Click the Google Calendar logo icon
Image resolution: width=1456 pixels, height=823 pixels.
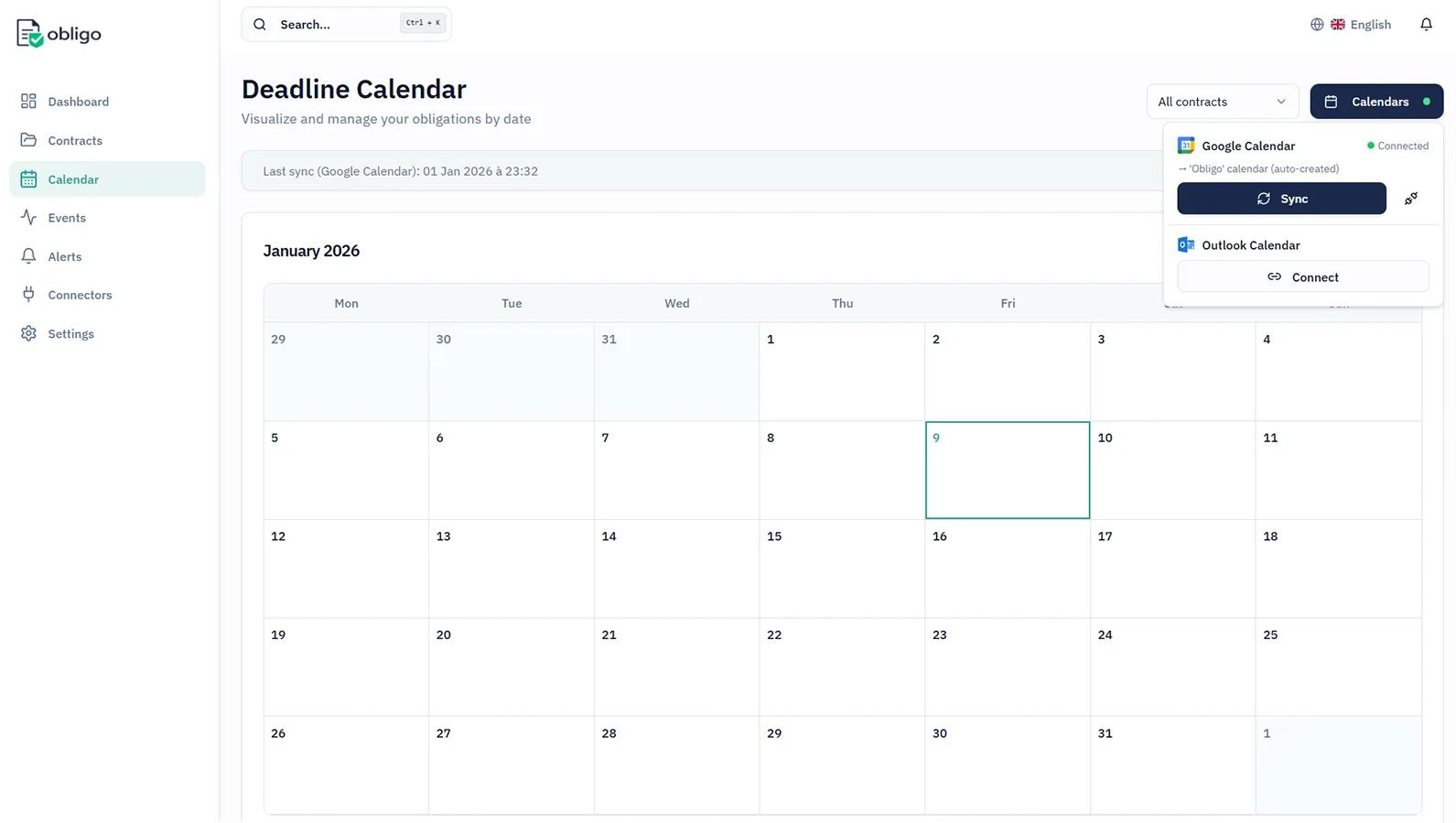pyautogui.click(x=1186, y=146)
